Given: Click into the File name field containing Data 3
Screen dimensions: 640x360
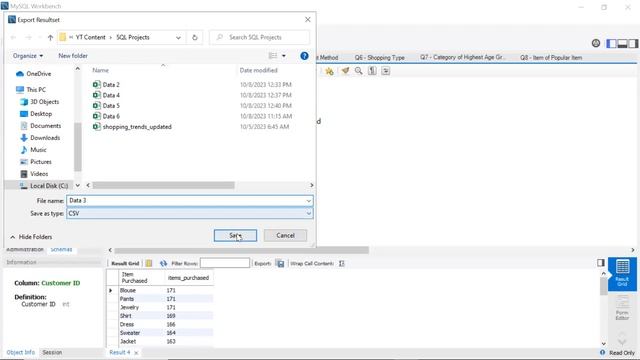Looking at the screenshot, I should click(x=186, y=201).
